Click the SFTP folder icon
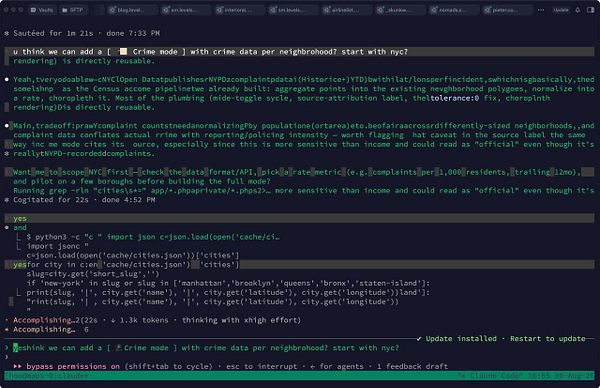 coord(65,10)
